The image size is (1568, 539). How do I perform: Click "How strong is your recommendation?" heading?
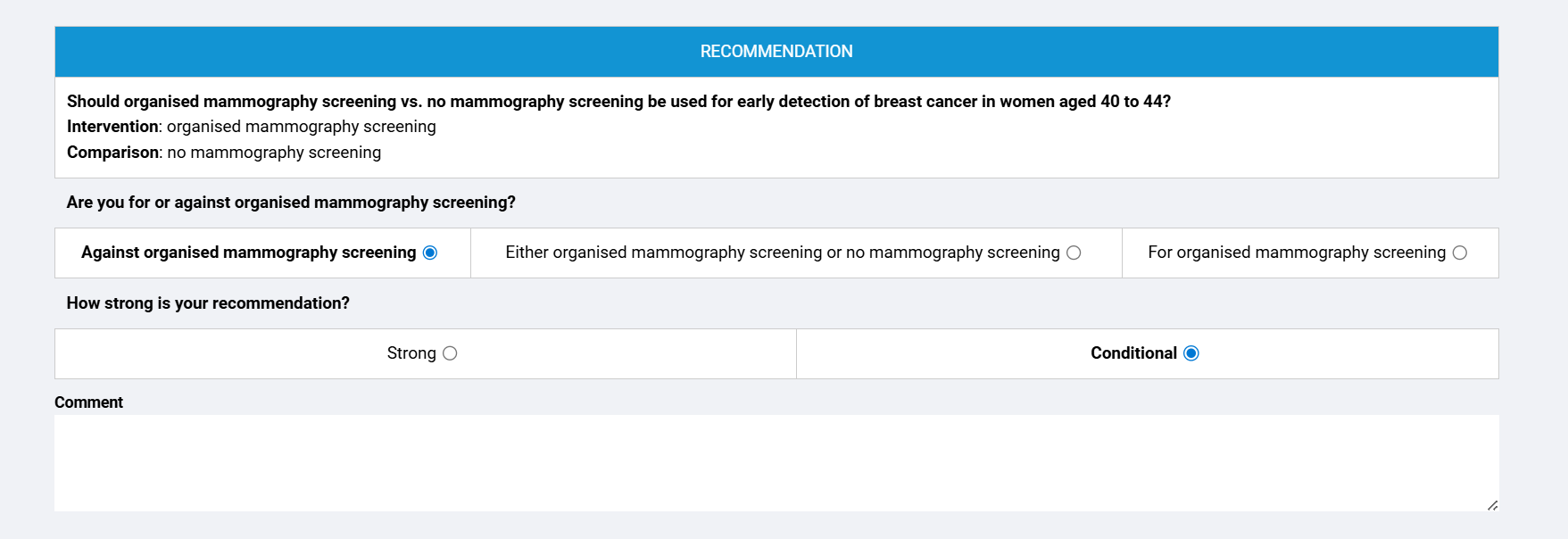tap(208, 303)
